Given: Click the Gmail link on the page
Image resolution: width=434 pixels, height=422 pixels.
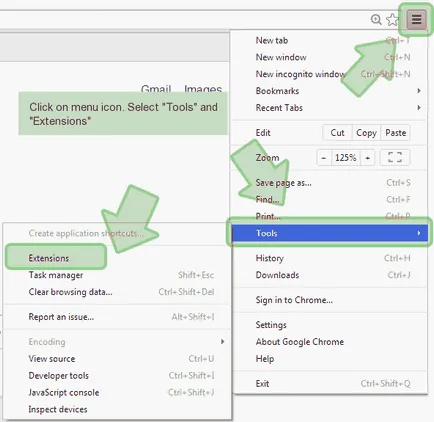Looking at the screenshot, I should point(156,89).
